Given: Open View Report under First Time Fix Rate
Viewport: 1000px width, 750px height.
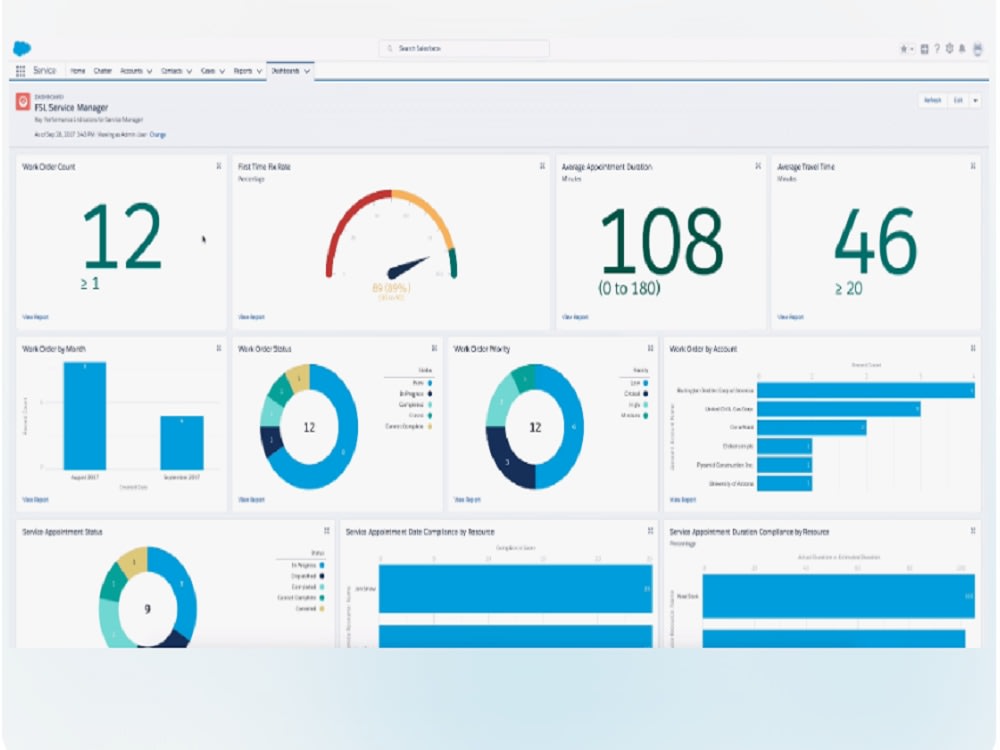Looking at the screenshot, I should [251, 317].
